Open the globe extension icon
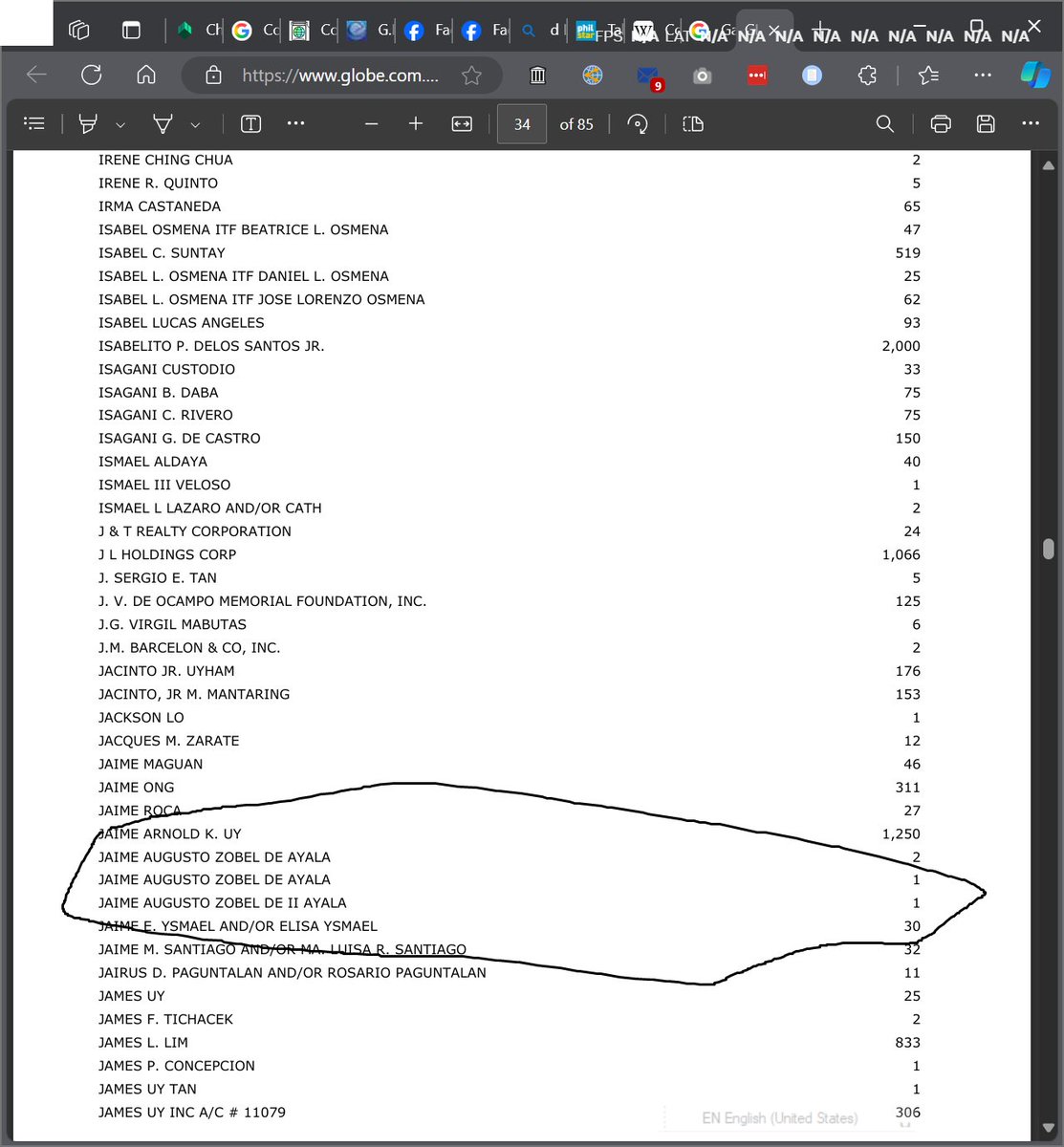The width and height of the screenshot is (1064, 1147). tap(593, 75)
